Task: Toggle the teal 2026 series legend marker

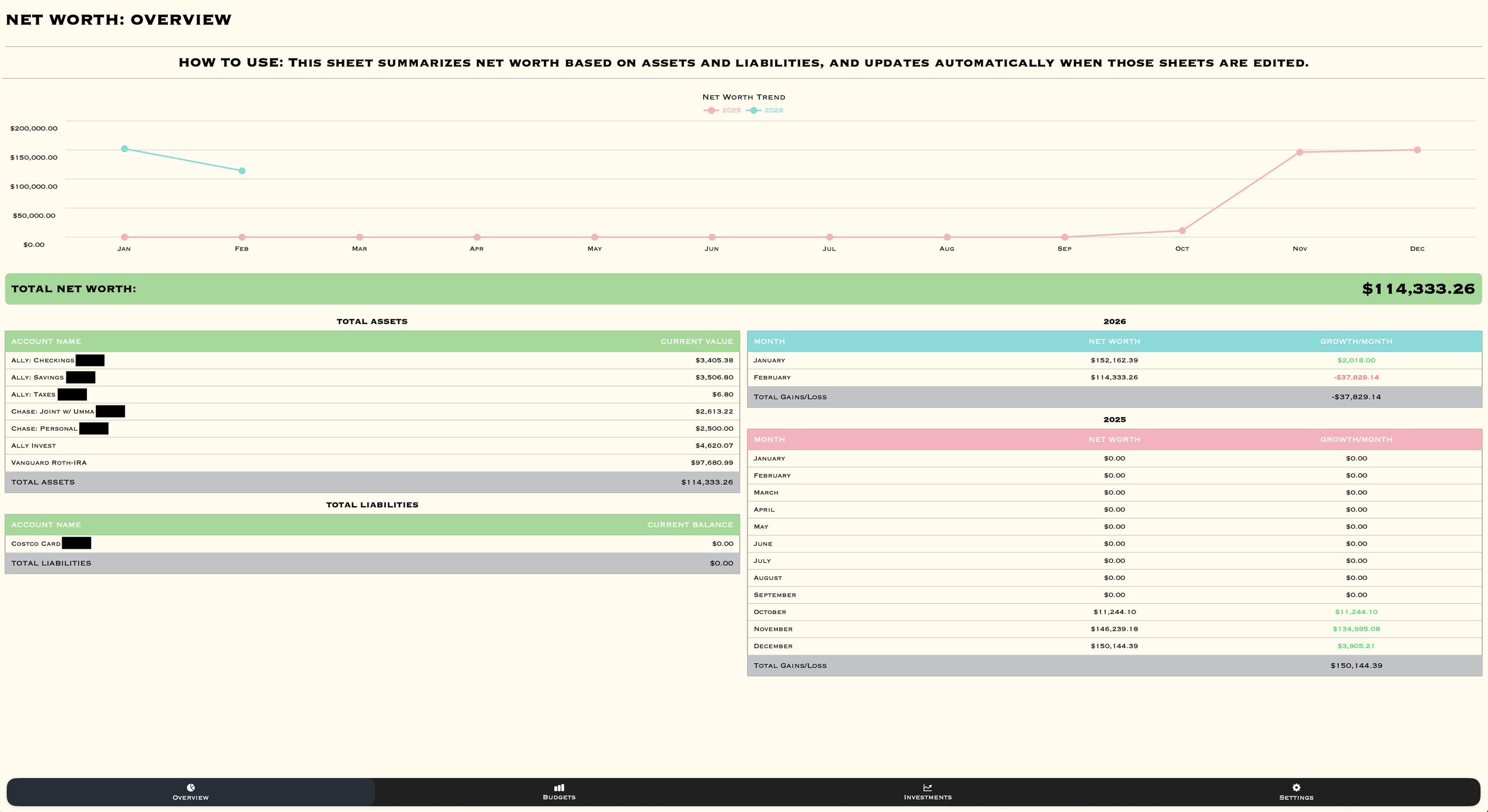Action: 754,111
